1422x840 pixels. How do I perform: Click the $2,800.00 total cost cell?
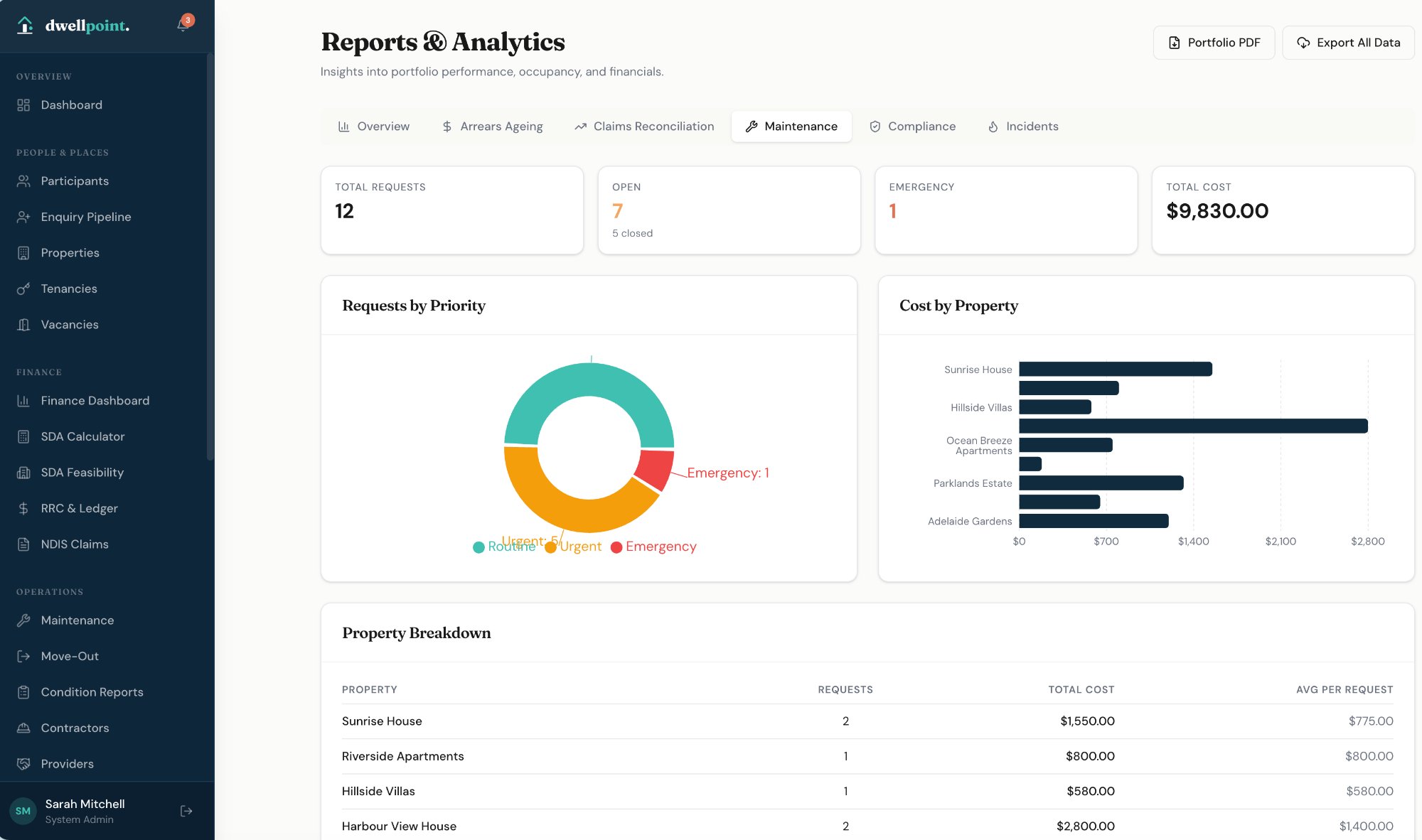(x=1086, y=826)
